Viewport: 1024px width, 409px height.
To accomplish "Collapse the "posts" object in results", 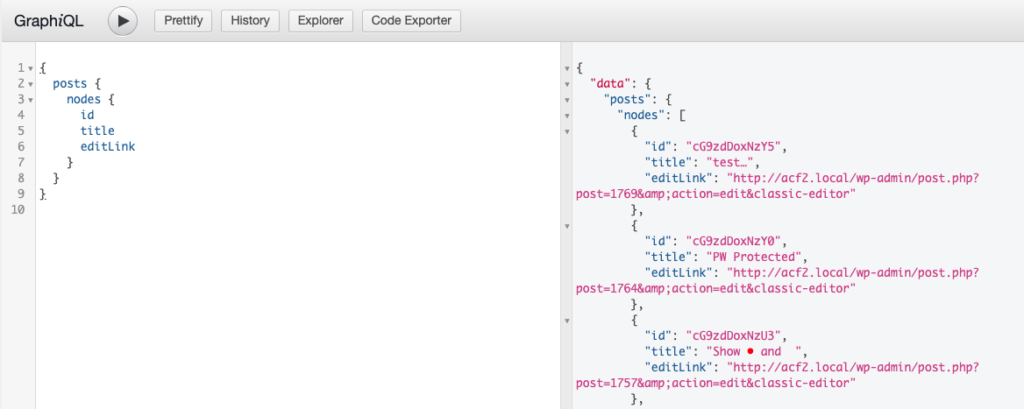I will (566, 99).
